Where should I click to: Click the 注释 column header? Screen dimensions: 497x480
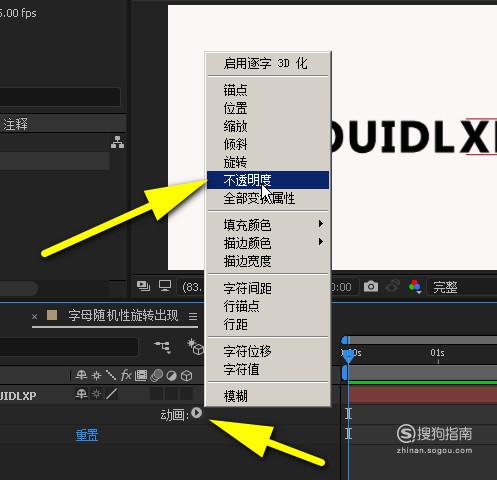pos(15,124)
